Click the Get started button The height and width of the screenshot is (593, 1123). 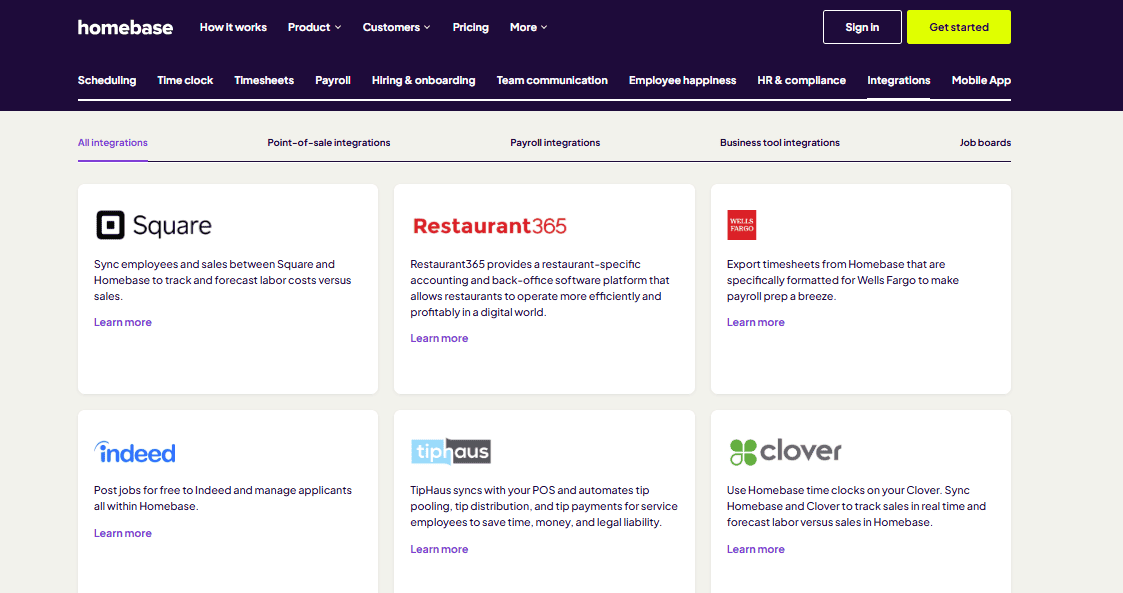(959, 27)
